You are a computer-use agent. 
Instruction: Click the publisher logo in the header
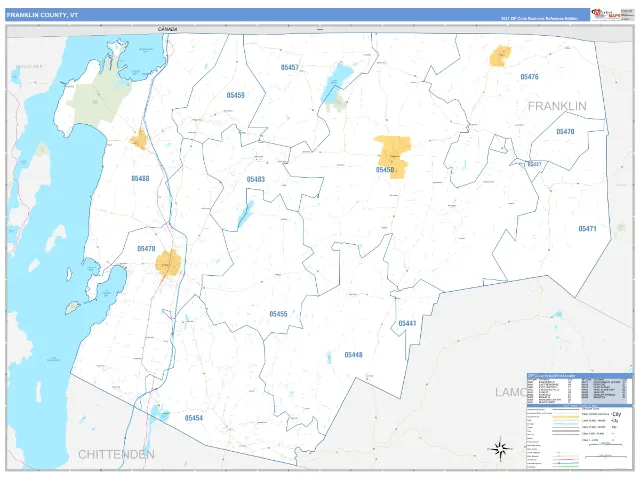click(x=606, y=14)
